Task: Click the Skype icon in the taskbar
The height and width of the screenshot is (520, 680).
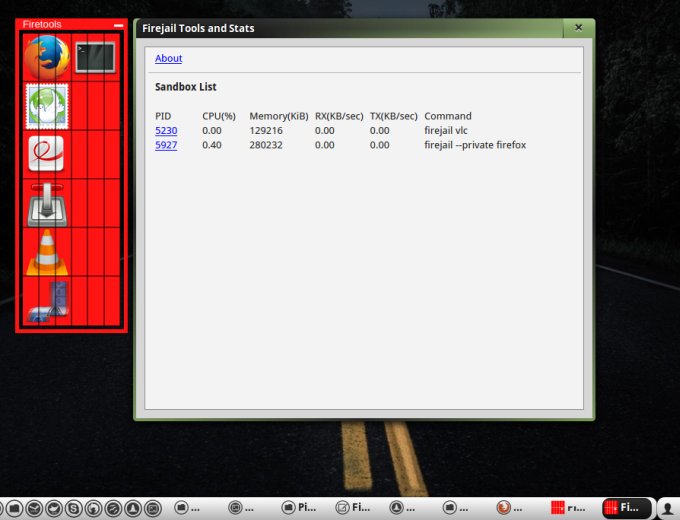Action: (74, 508)
